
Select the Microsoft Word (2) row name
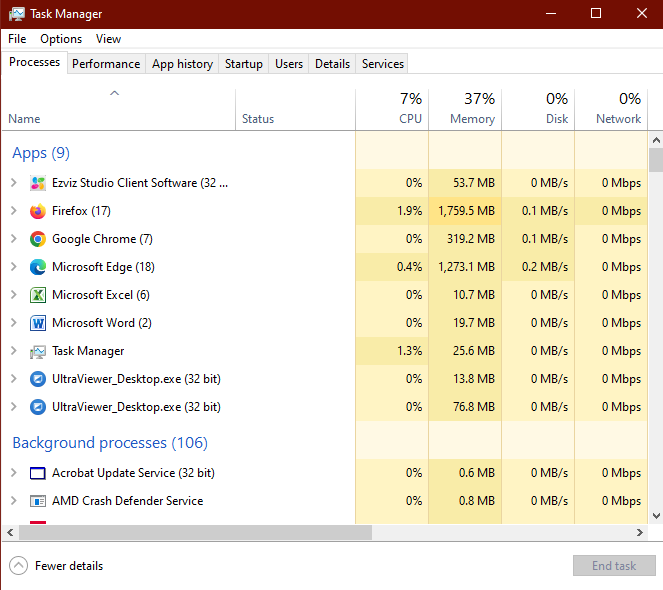102,323
